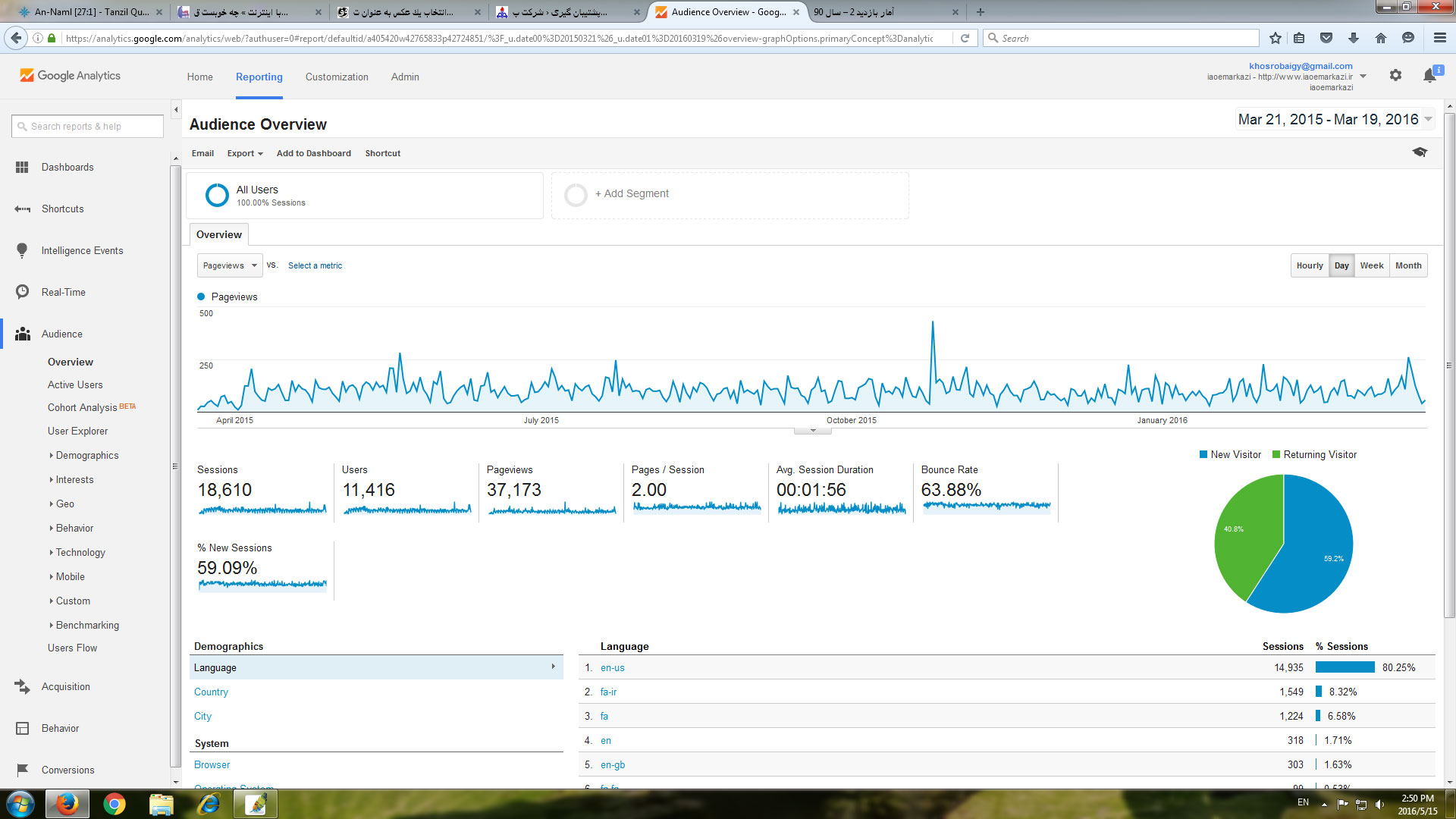The image size is (1456, 819).
Task: Open the Real-Time clock icon
Action: (23, 292)
